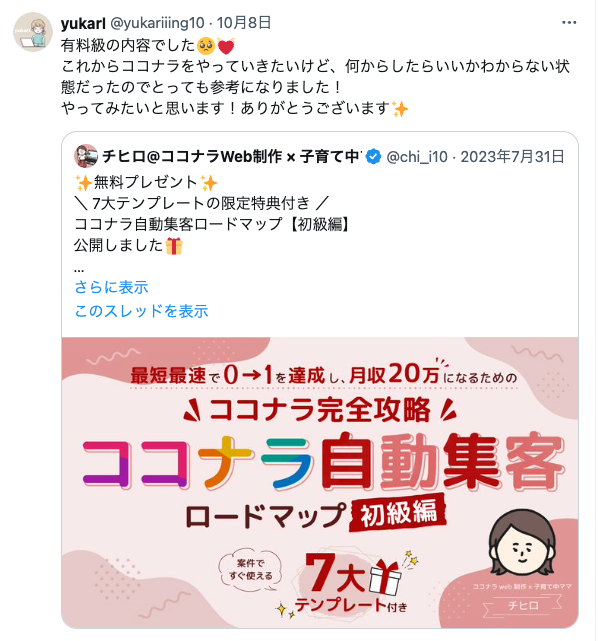Viewport: 598px width, 641px height.
Task: Open the ココナラ自動集客 roadmap banner image
Action: click(x=320, y=482)
